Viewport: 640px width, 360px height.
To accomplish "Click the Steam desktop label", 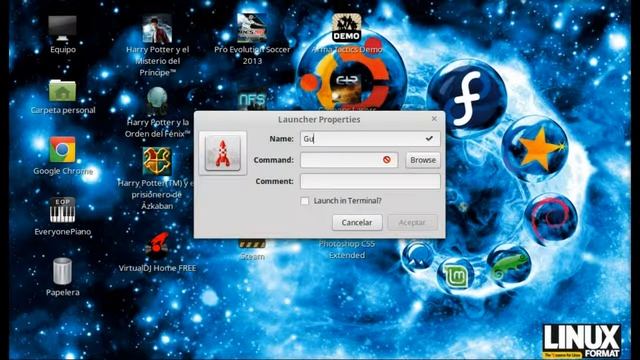I will [252, 257].
